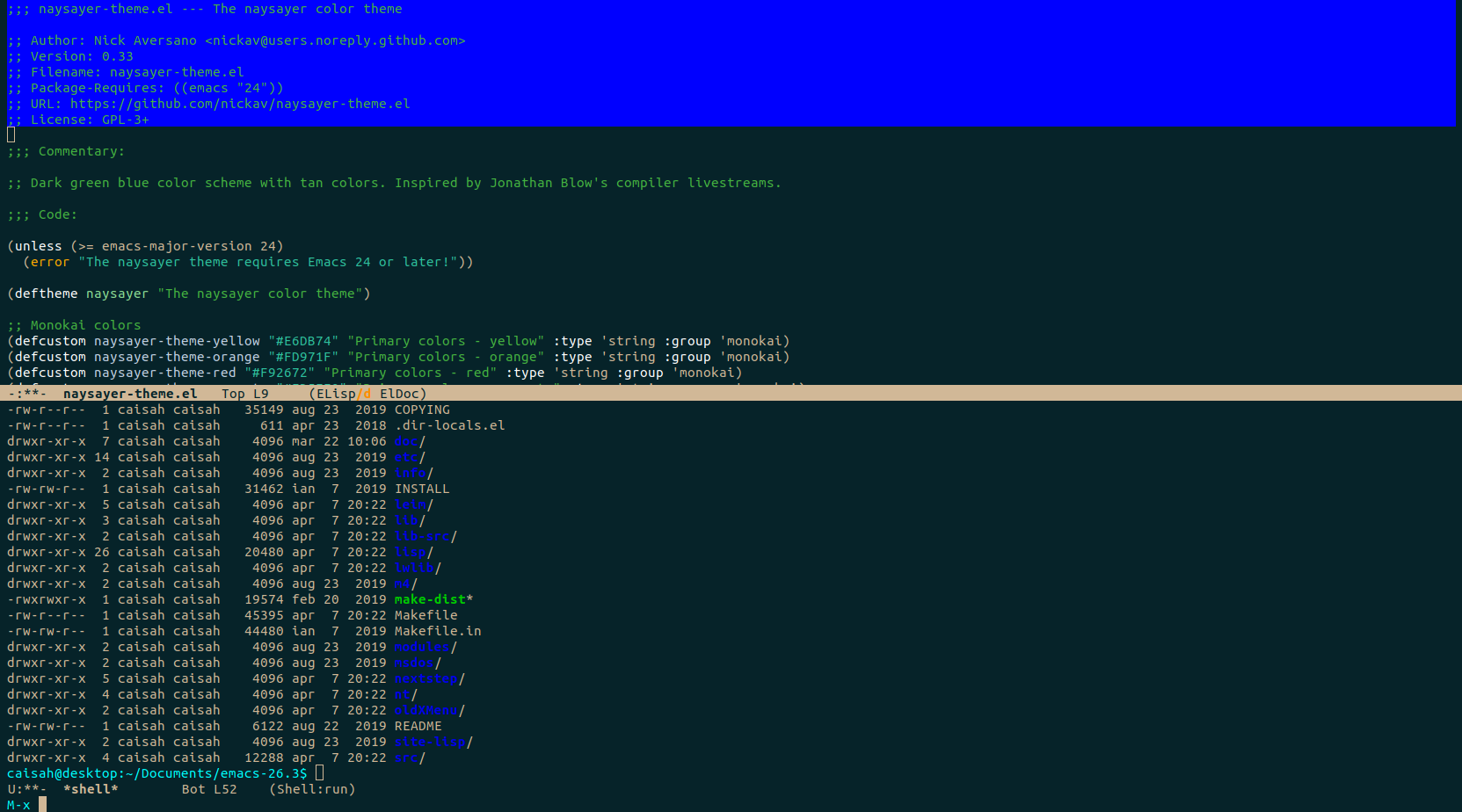
Task: Click the src/ directory entry
Action: pyautogui.click(x=410, y=758)
